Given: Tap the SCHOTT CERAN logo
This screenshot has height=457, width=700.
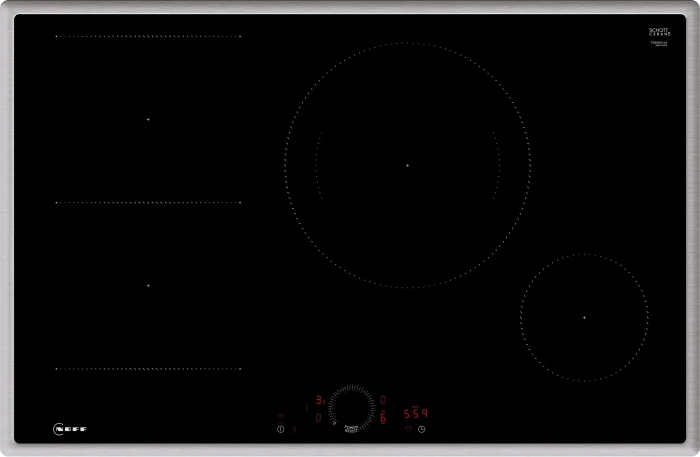Looking at the screenshot, I should pyautogui.click(x=660, y=32).
